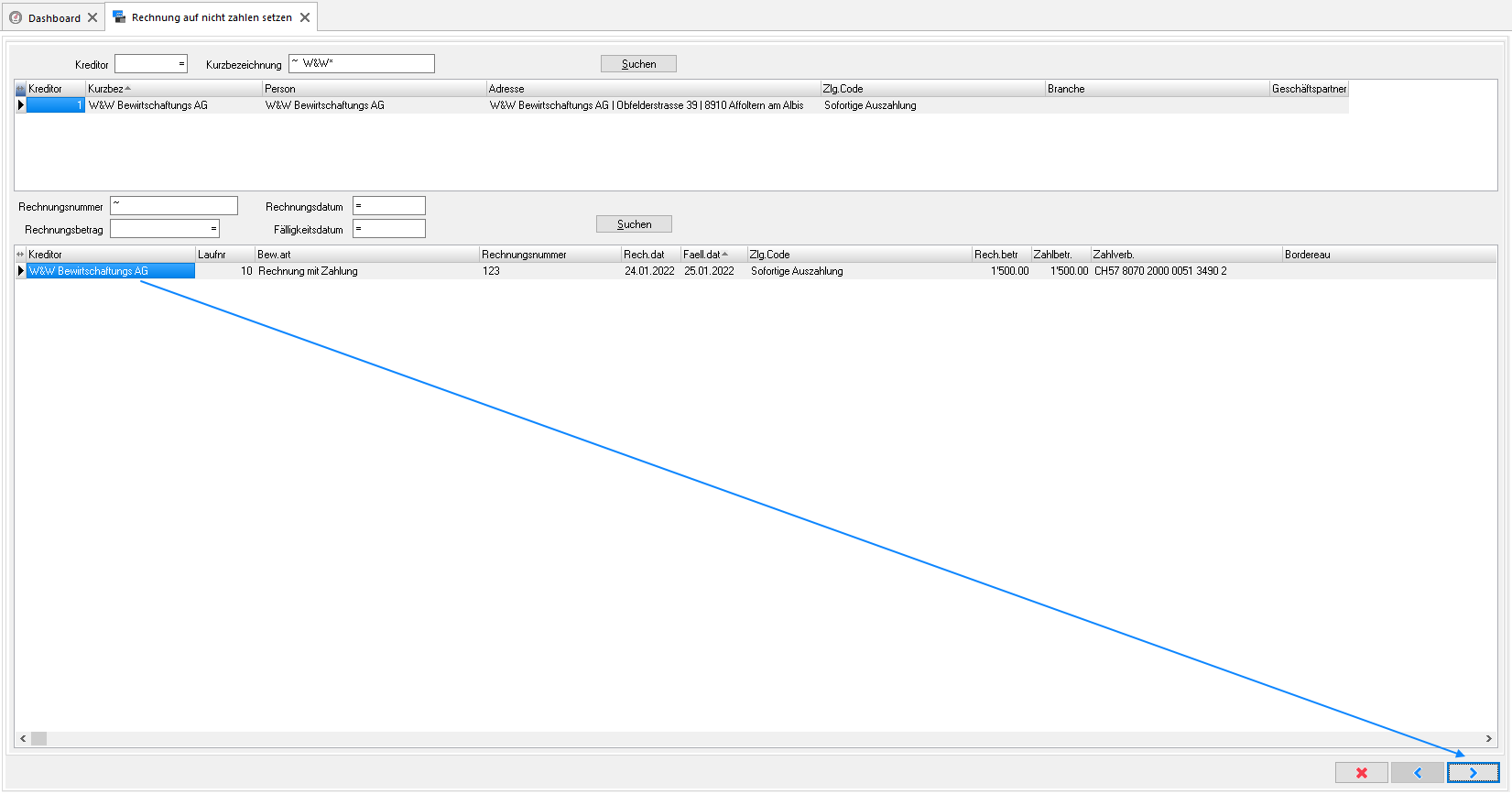Click the Geschäftspartner column header
The width and height of the screenshot is (1512, 794).
pyautogui.click(x=1309, y=89)
